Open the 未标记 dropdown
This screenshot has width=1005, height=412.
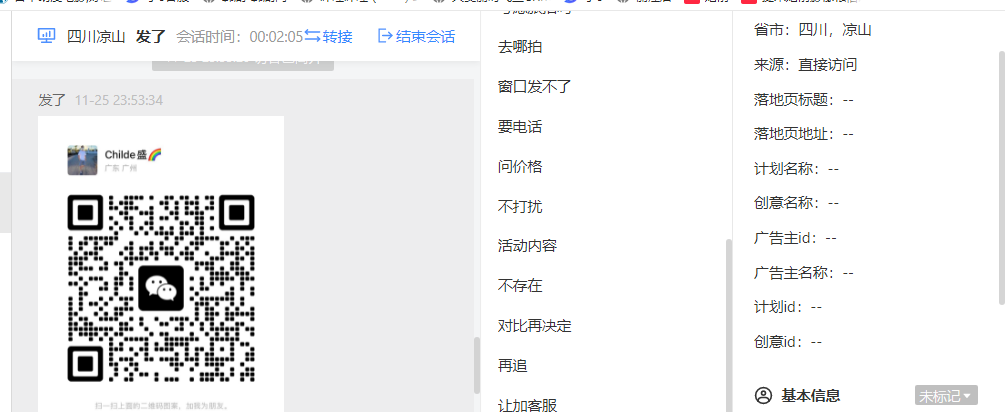(x=946, y=395)
